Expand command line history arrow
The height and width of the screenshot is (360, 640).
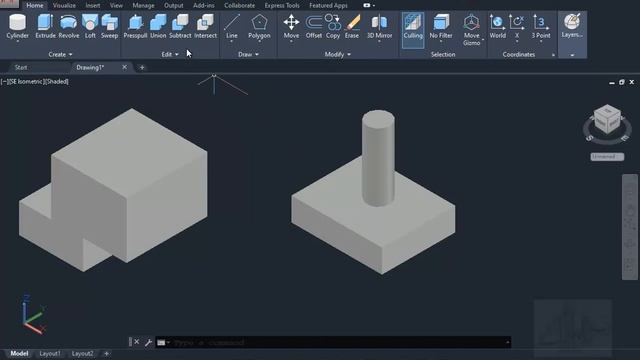(507, 342)
